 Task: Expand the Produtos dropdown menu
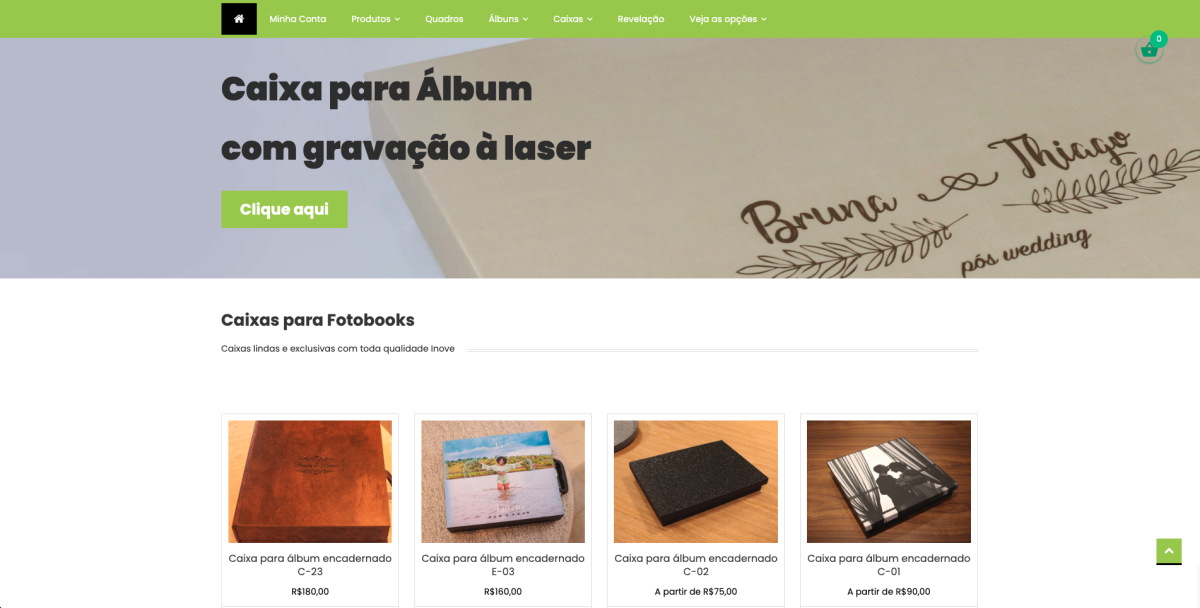pyautogui.click(x=375, y=19)
